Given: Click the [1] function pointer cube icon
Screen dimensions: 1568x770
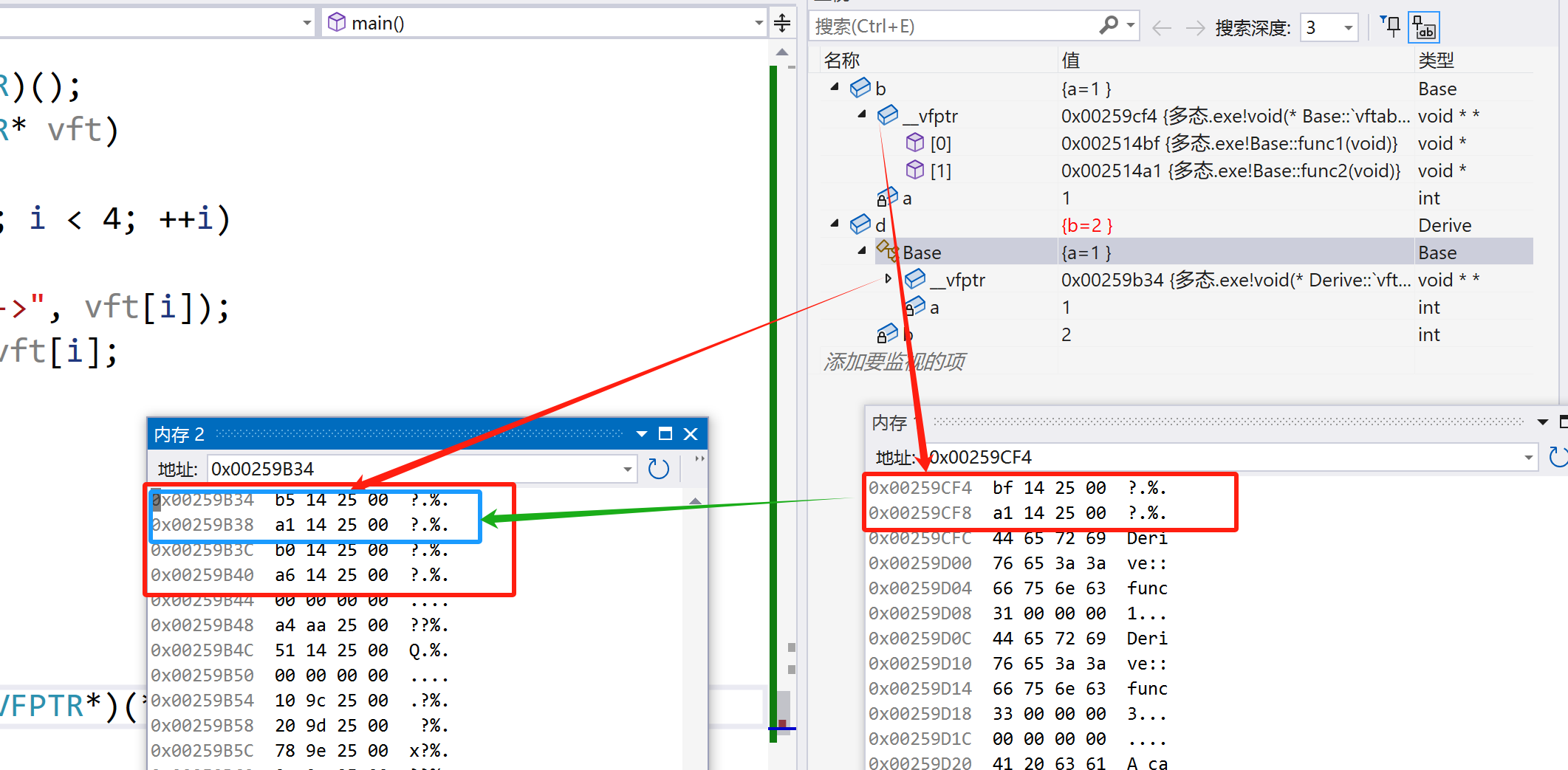Looking at the screenshot, I should point(915,170).
